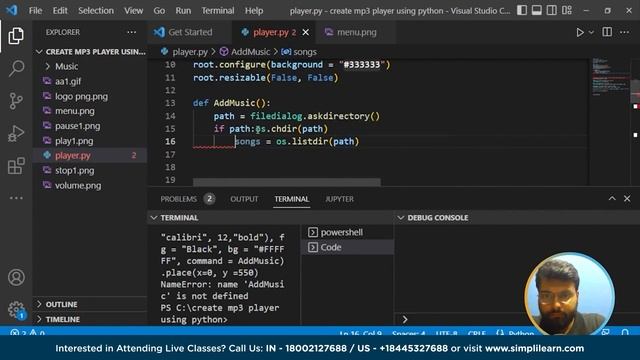The image size is (640, 360).
Task: Select the Terminal panel tab
Action: pos(291,199)
